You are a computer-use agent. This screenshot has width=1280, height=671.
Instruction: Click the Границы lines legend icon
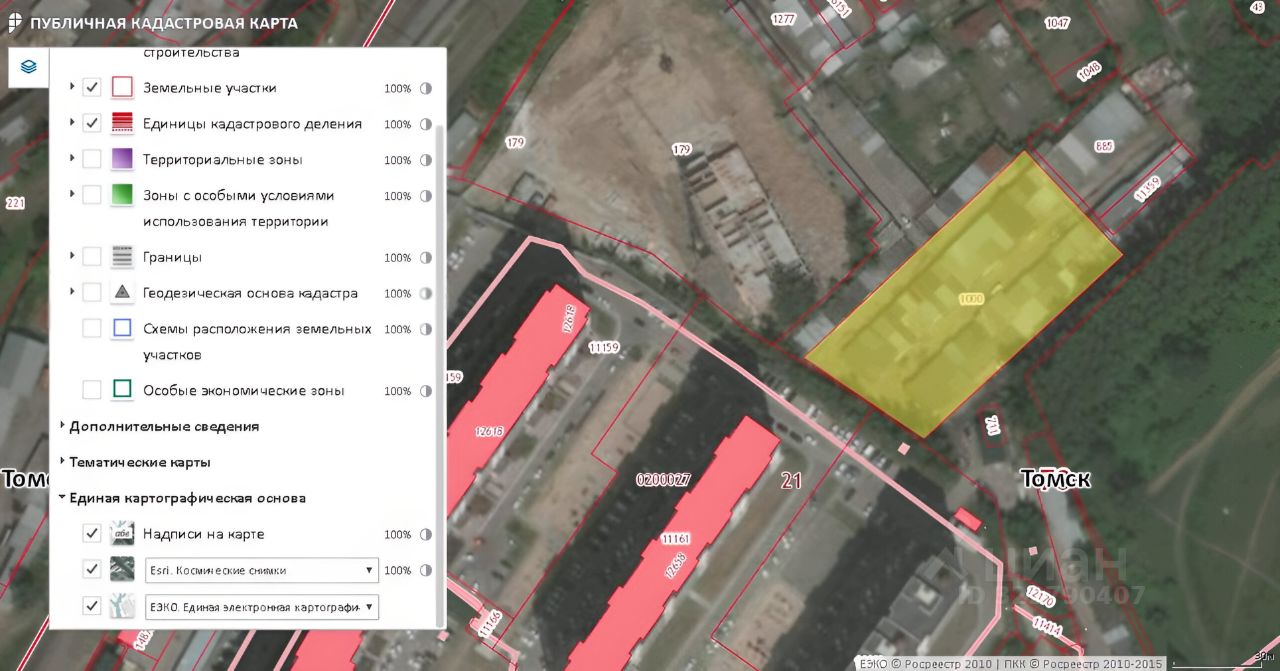tap(122, 257)
